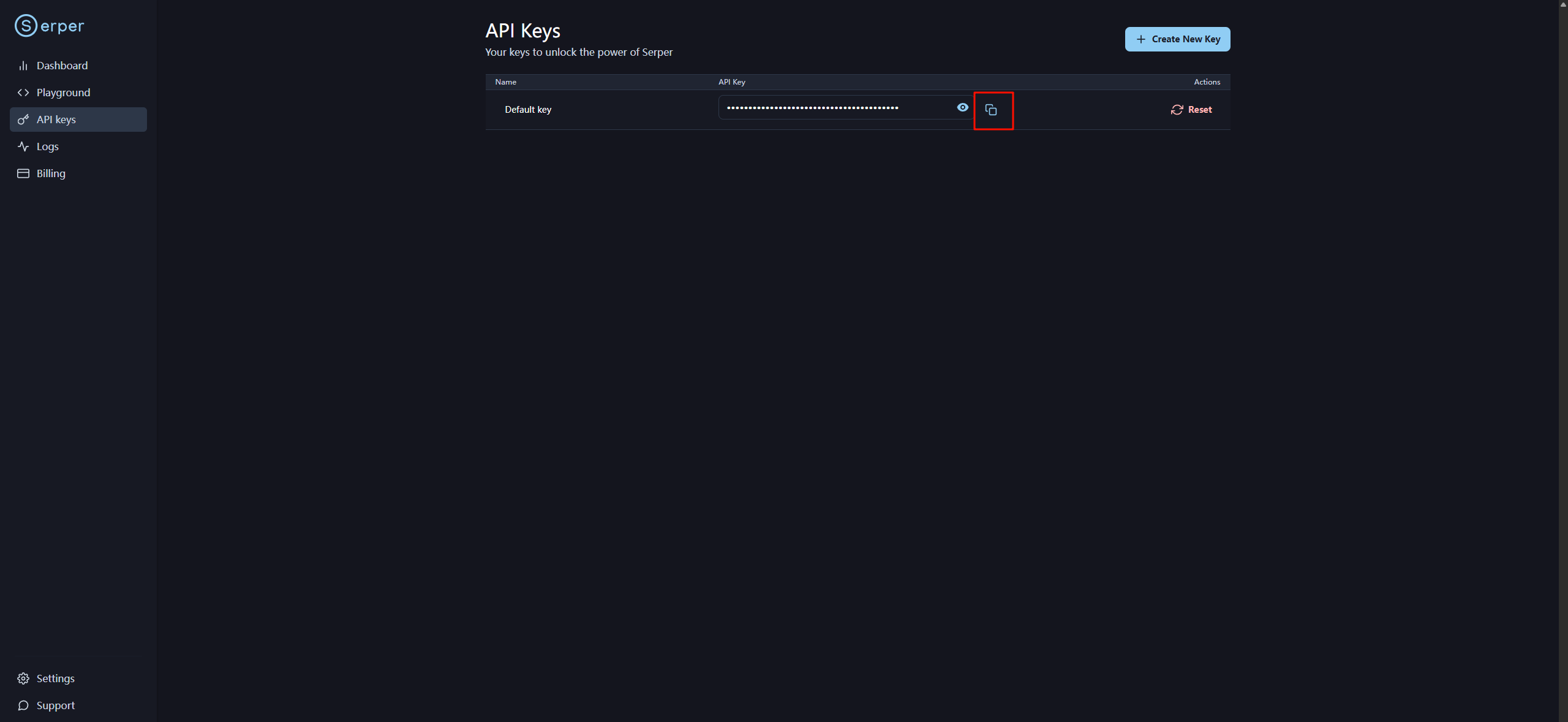
Task: Open the Dashboard page
Action: [62, 66]
